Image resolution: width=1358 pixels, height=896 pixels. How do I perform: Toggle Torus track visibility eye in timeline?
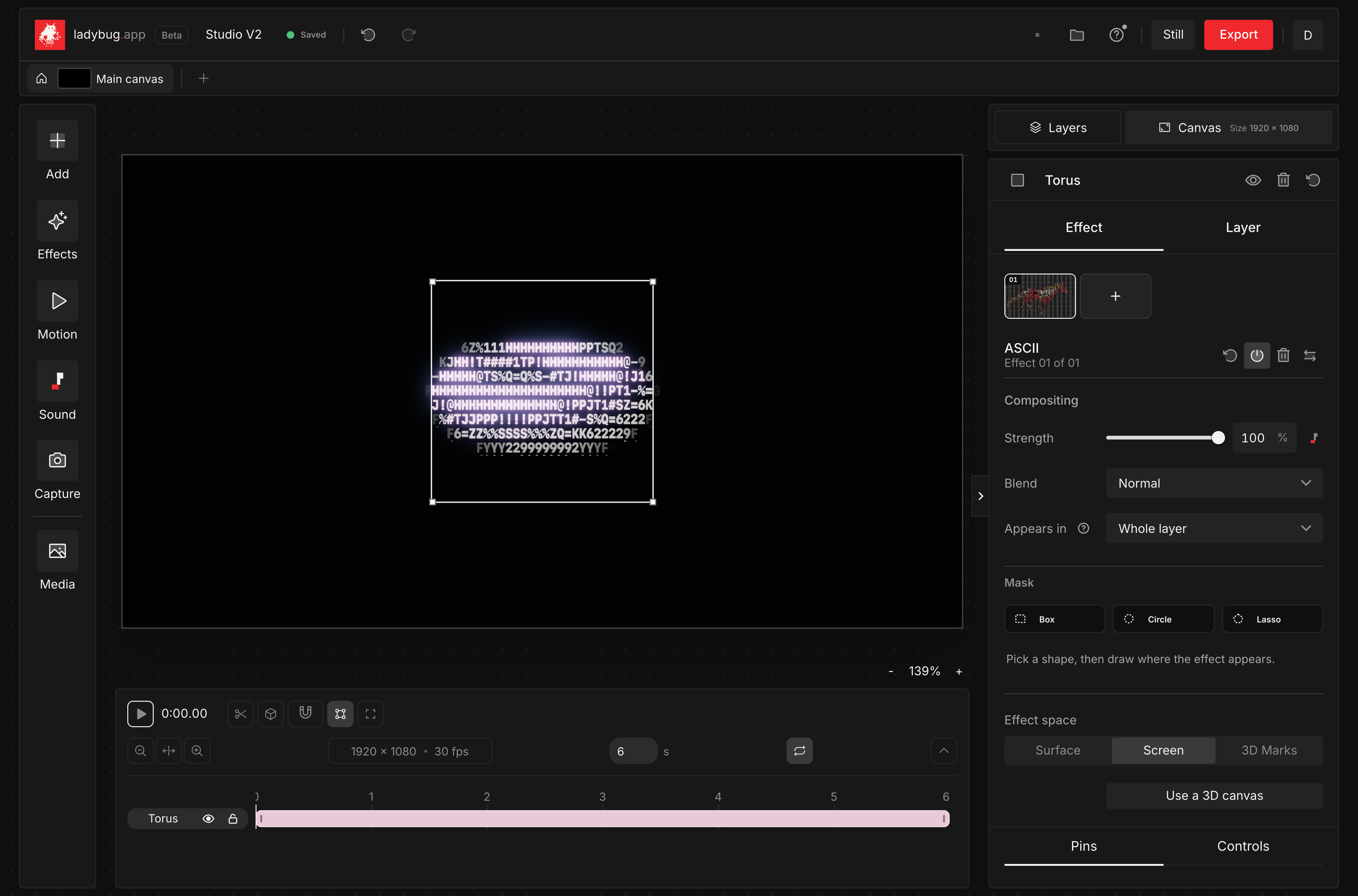[x=208, y=818]
